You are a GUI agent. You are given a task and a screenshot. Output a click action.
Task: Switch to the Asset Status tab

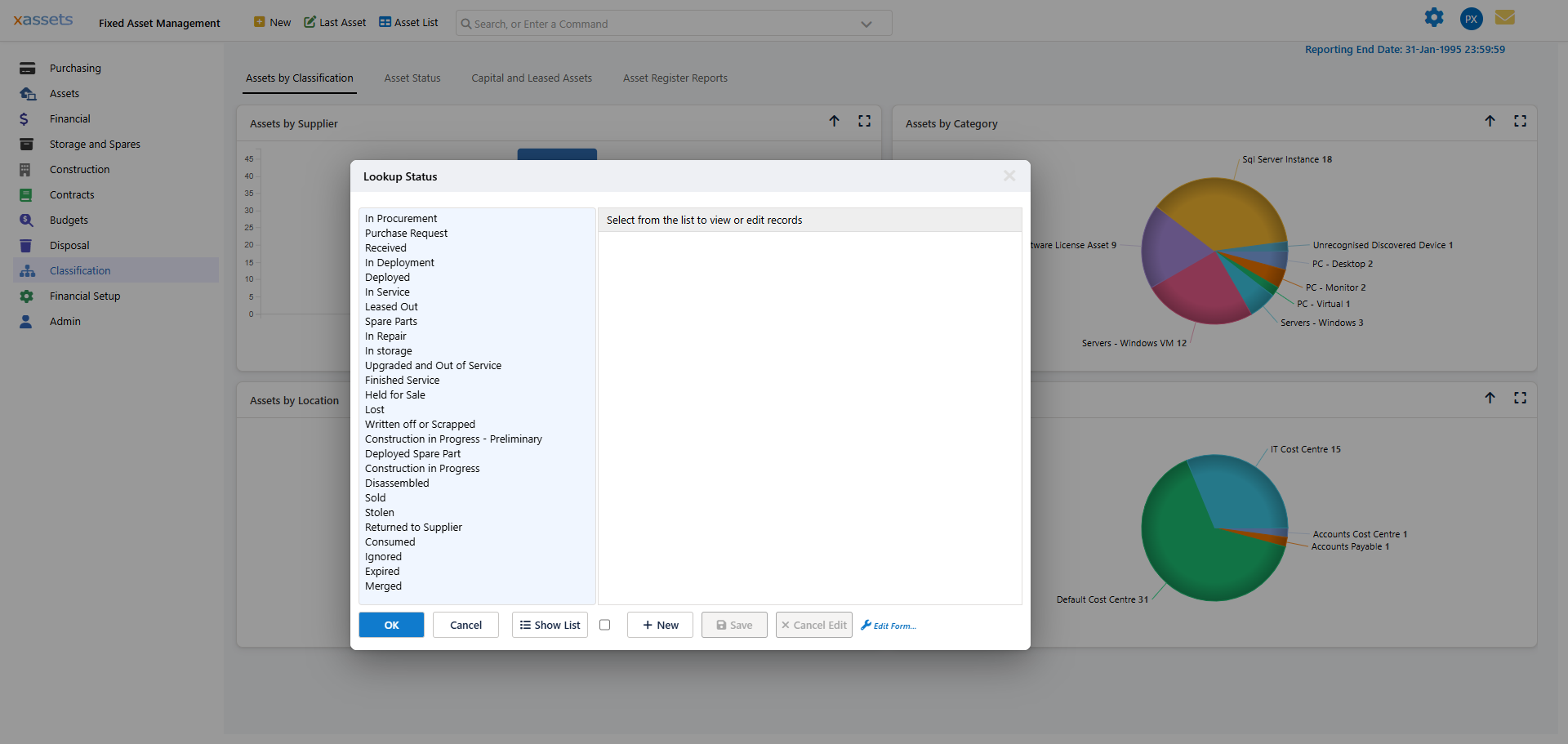[412, 78]
